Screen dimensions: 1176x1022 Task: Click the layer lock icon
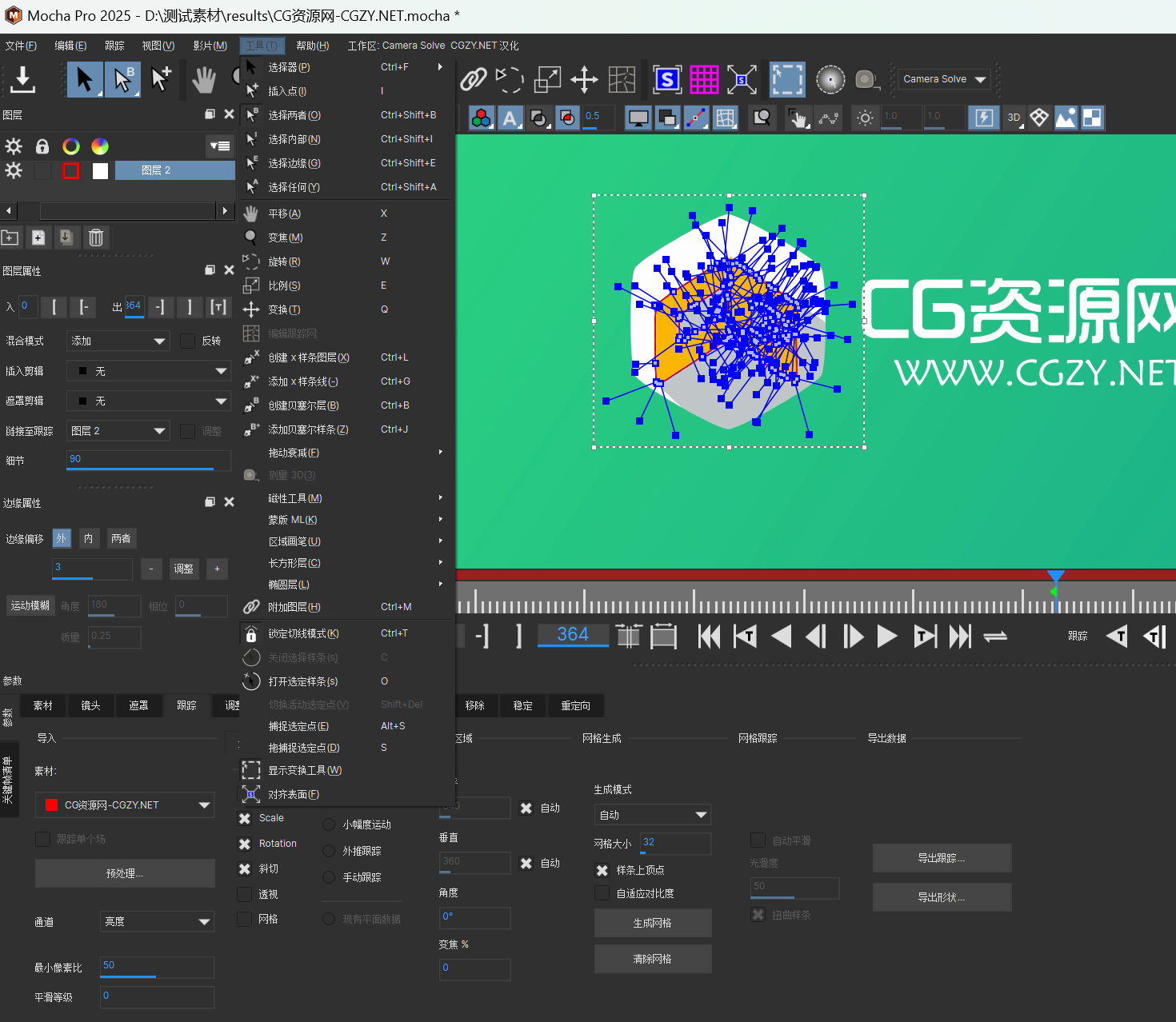(42, 146)
